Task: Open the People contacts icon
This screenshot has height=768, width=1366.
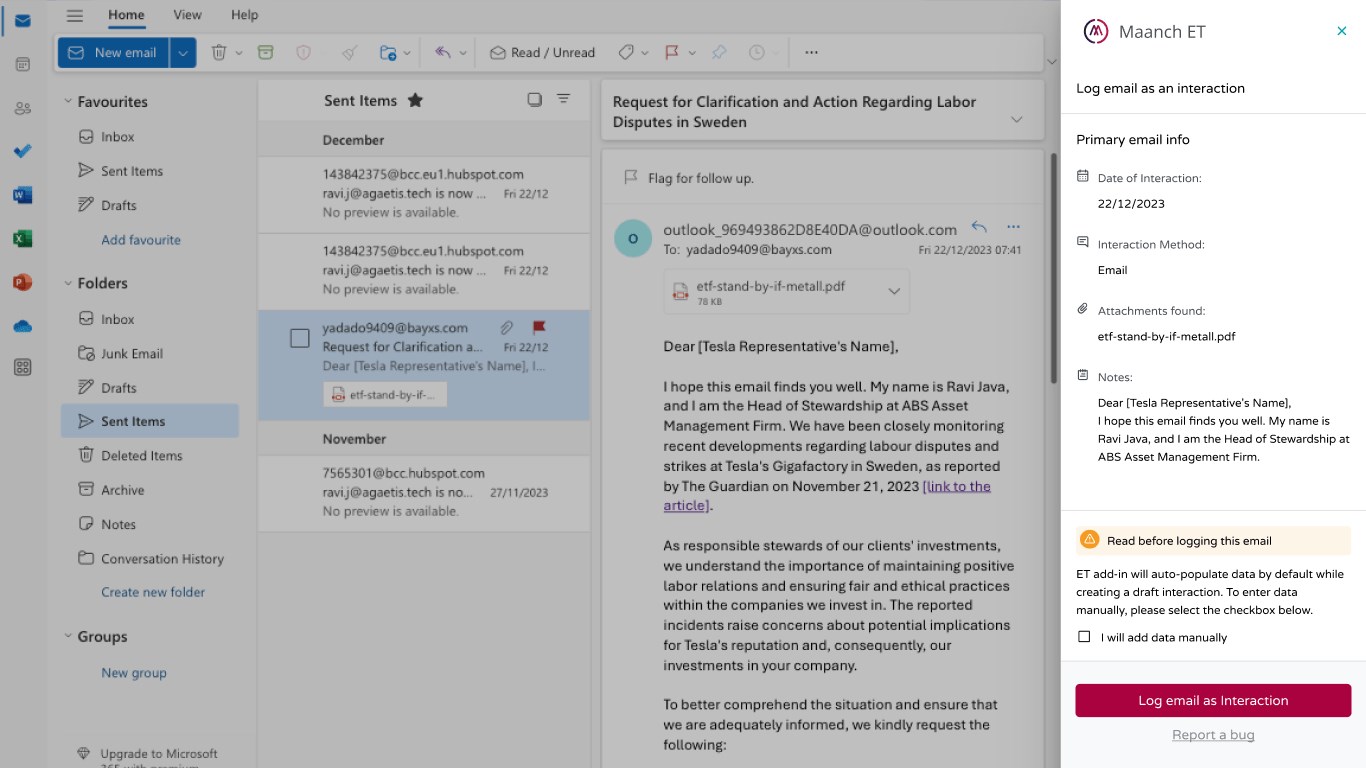Action: pyautogui.click(x=22, y=108)
